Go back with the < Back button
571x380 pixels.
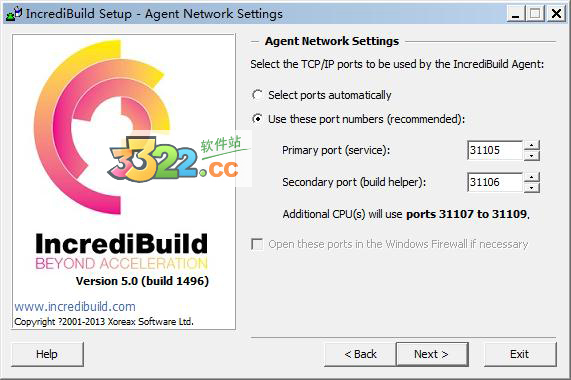coord(360,354)
